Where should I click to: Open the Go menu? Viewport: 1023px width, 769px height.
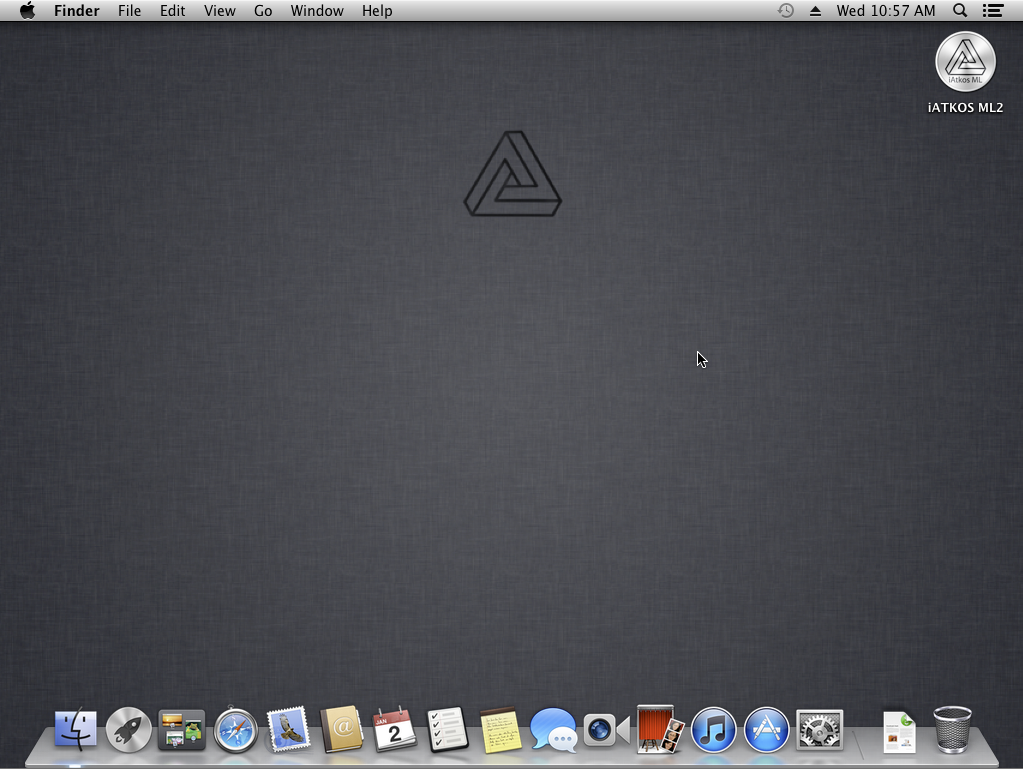click(263, 11)
